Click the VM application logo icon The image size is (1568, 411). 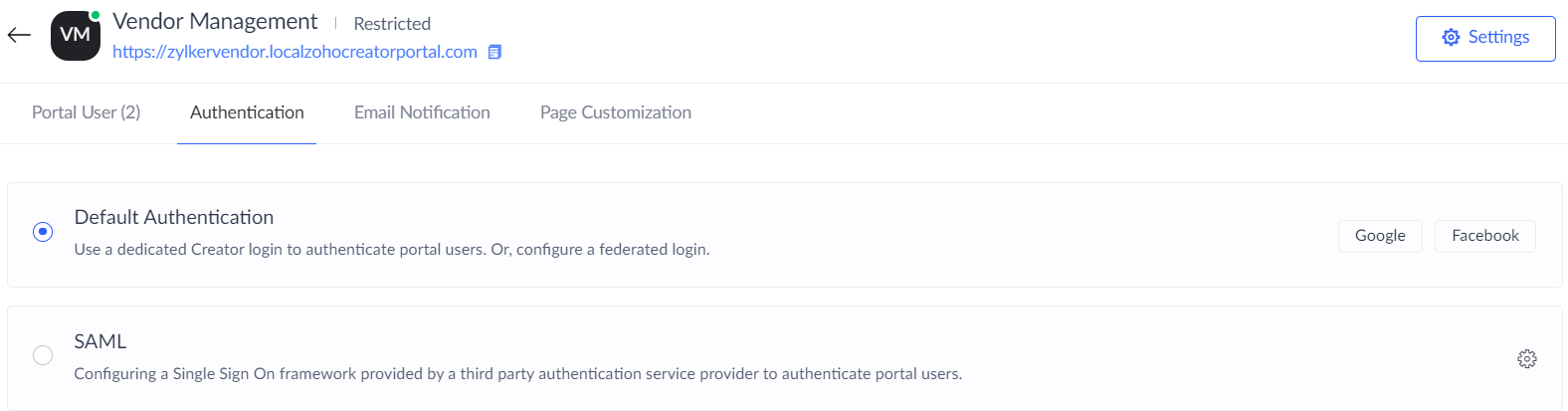click(76, 36)
